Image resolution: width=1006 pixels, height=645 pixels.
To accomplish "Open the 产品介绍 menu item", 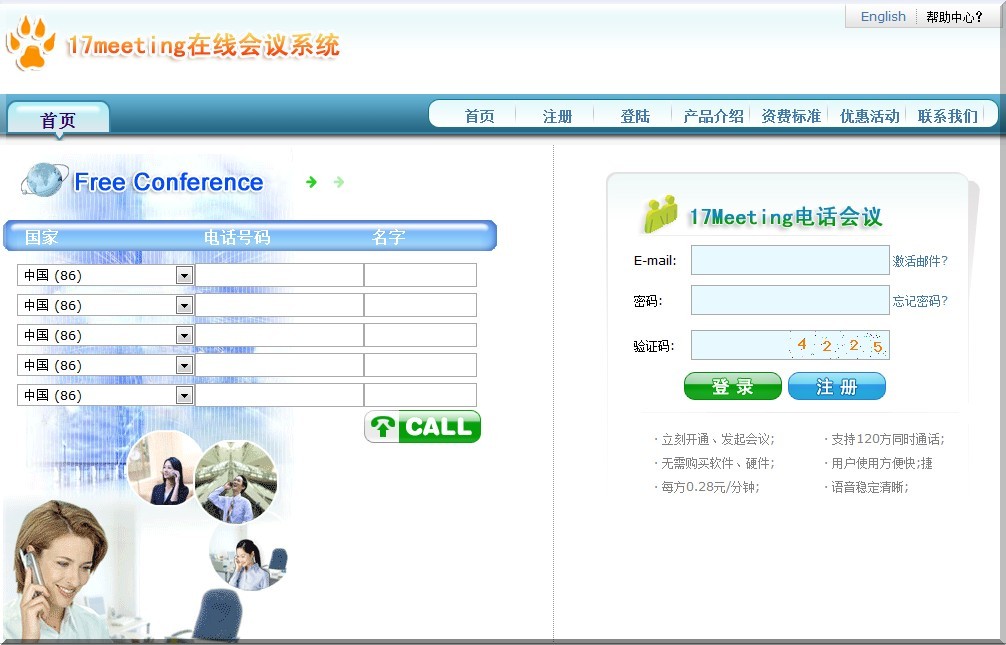I will pos(713,116).
